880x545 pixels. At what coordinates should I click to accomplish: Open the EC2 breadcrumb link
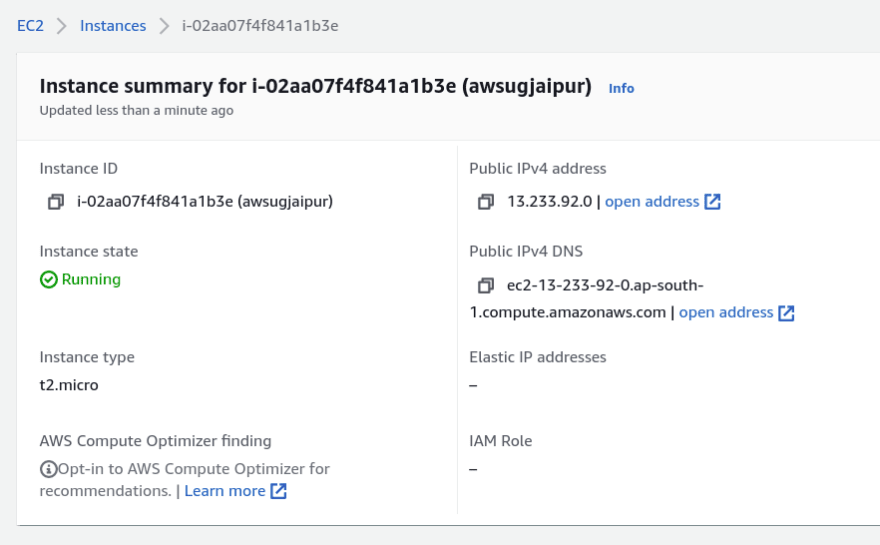[30, 26]
